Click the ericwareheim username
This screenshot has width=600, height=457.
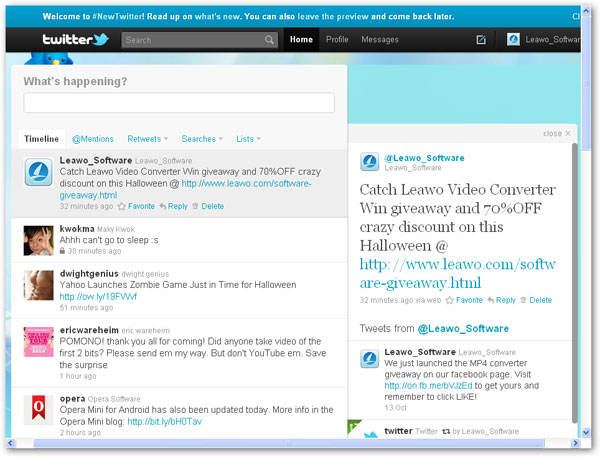click(89, 330)
